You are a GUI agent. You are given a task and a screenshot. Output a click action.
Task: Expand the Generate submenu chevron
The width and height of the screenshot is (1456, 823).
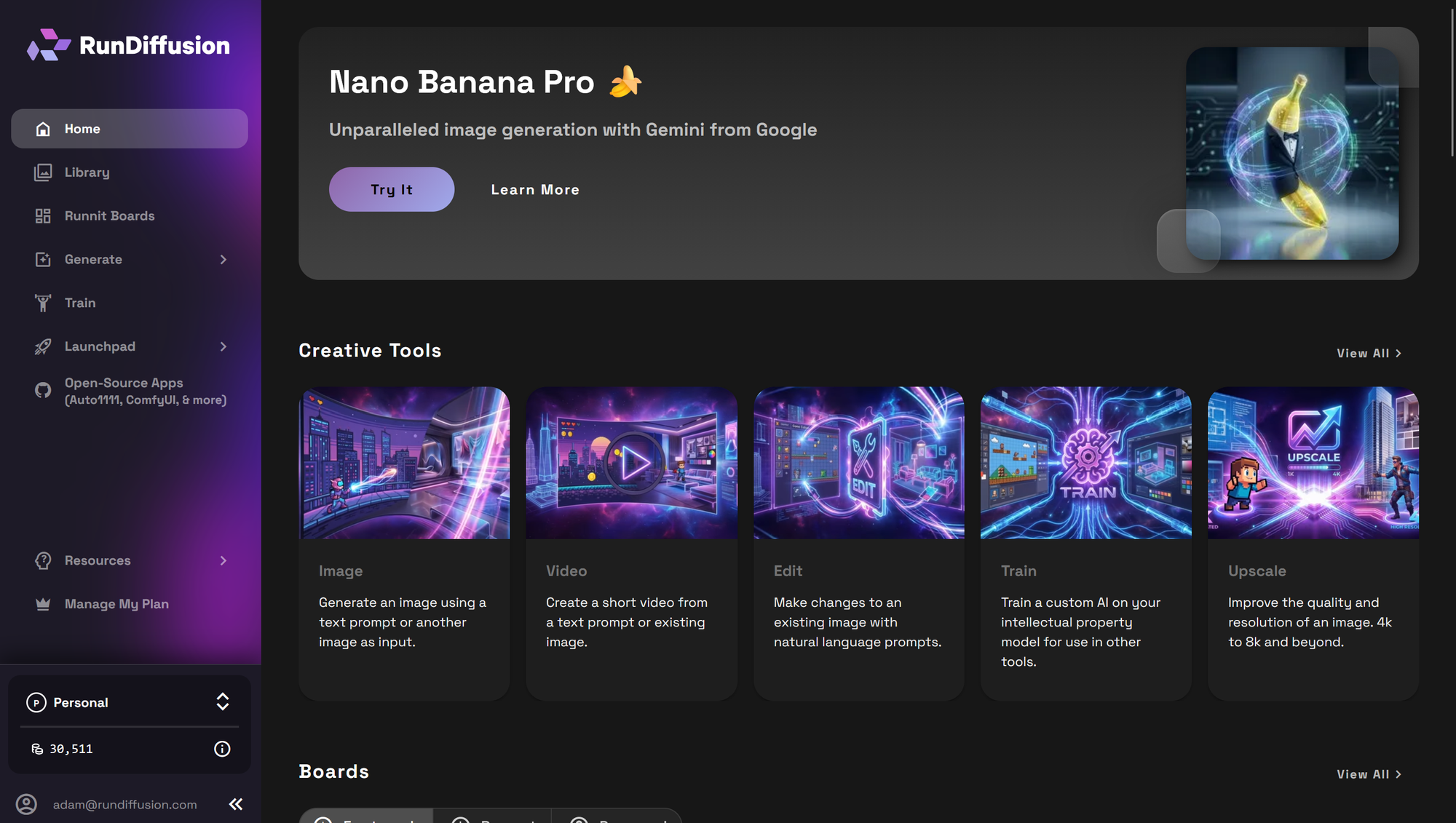tap(223, 260)
